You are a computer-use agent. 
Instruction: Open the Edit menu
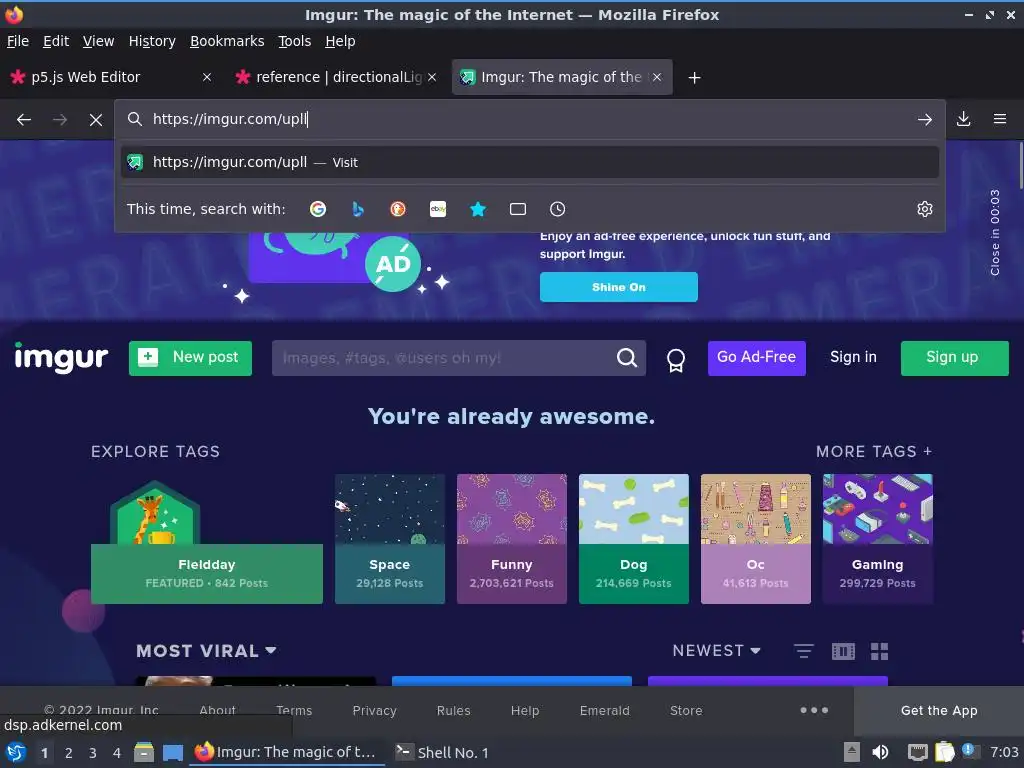tap(56, 41)
